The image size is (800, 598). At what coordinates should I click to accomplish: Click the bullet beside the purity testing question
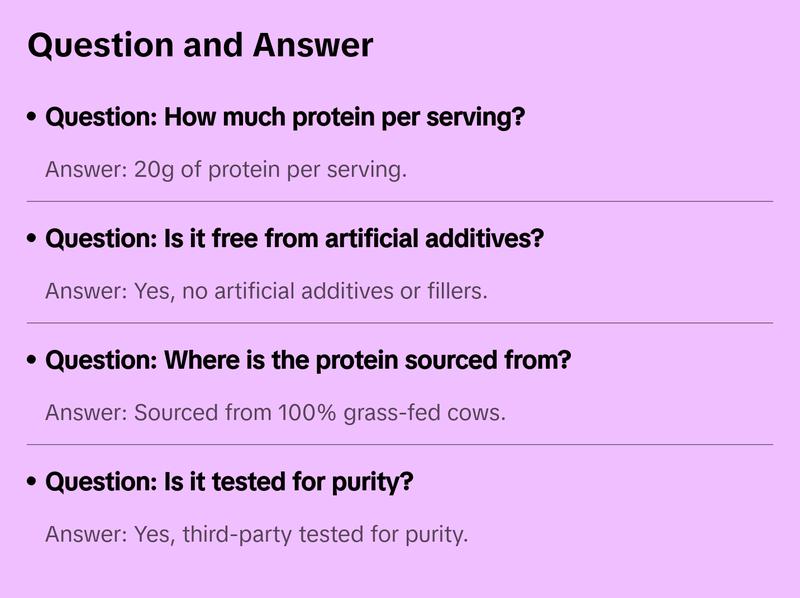click(x=33, y=483)
